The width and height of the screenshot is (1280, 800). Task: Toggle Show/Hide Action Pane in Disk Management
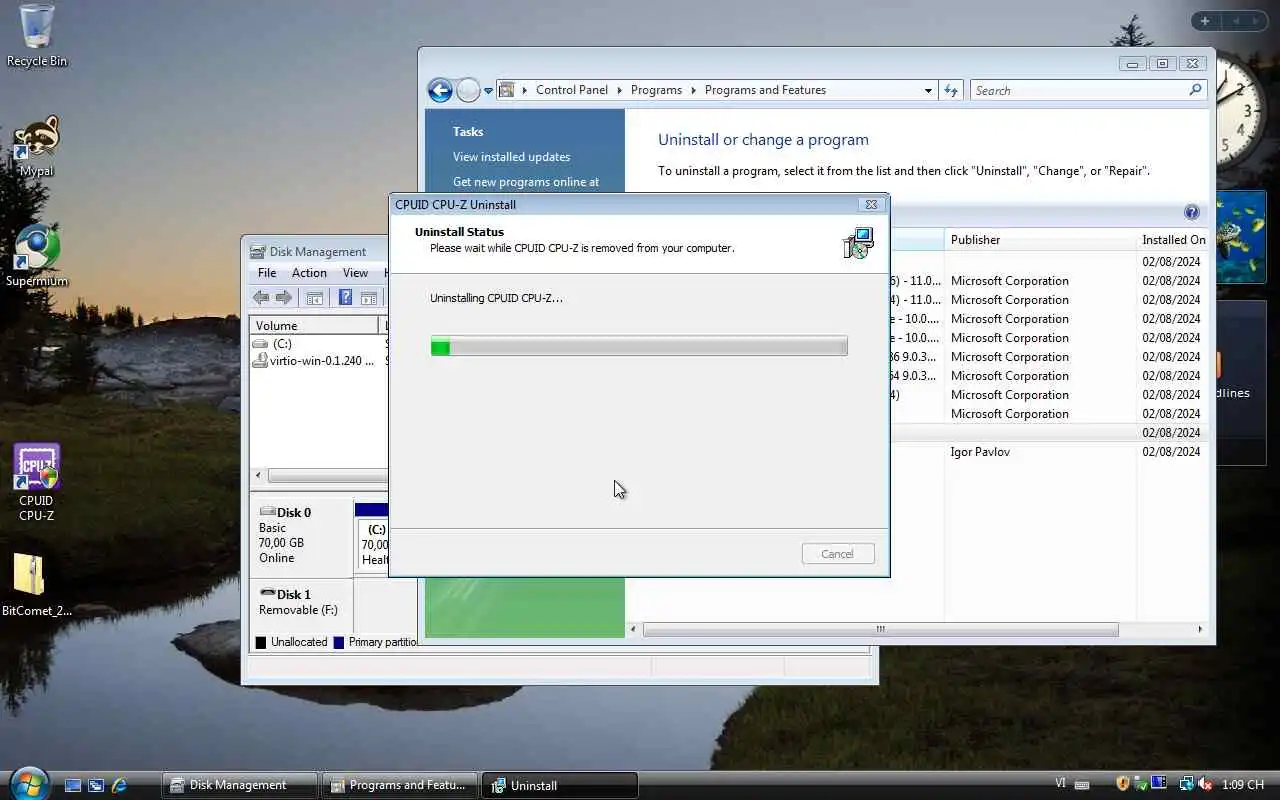pyautogui.click(x=368, y=297)
